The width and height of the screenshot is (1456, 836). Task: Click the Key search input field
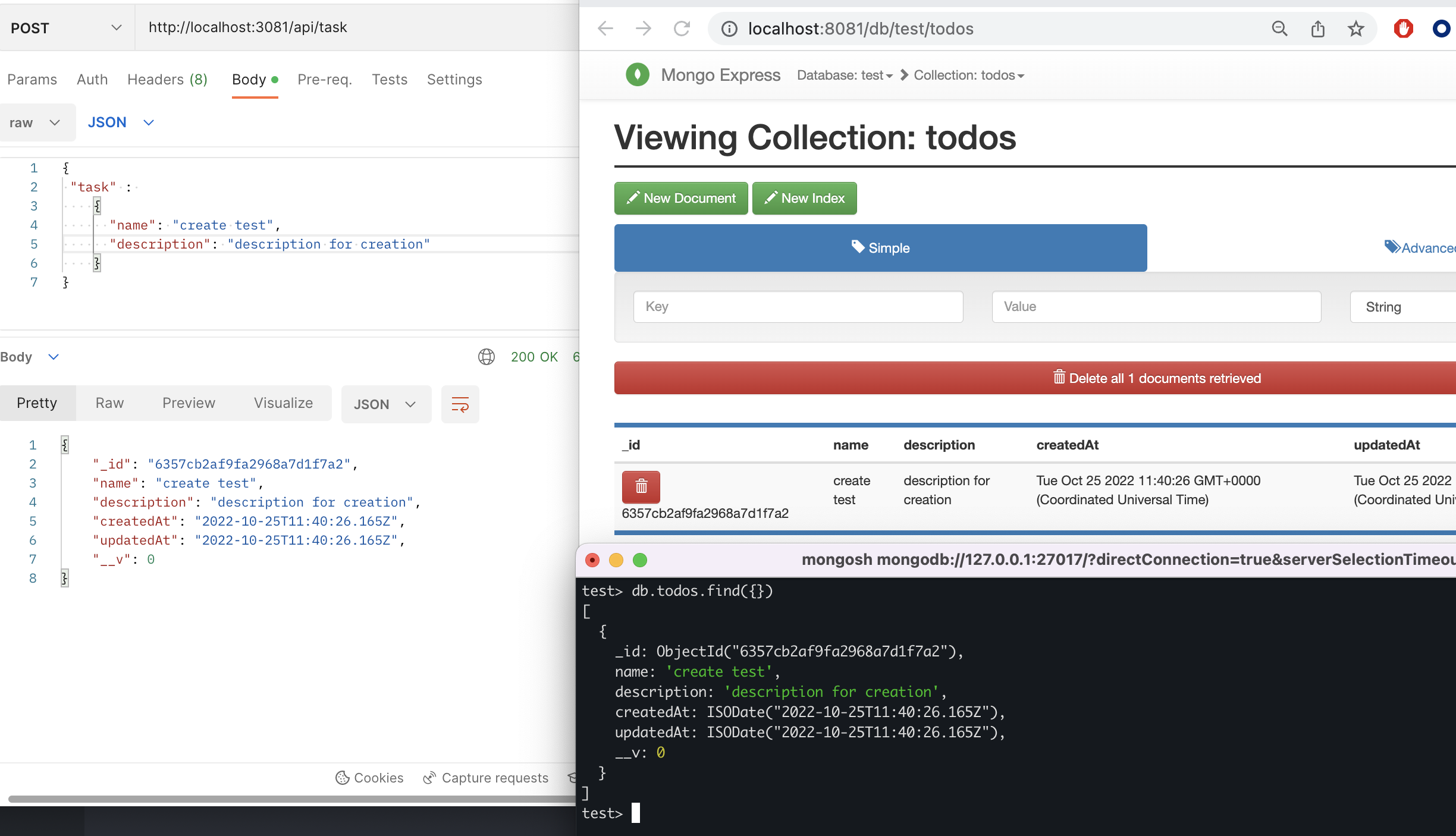tap(798, 307)
